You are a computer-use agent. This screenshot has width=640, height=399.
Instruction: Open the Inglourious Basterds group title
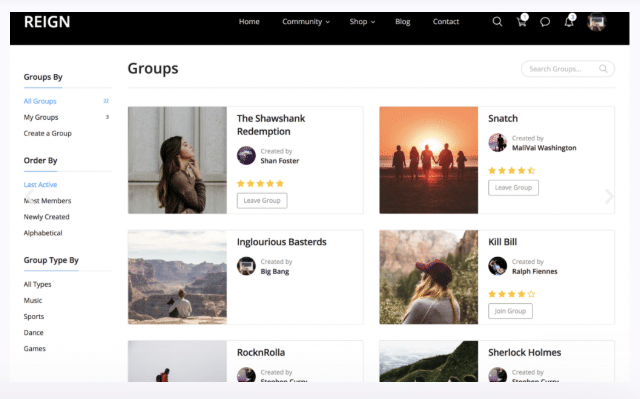282,242
